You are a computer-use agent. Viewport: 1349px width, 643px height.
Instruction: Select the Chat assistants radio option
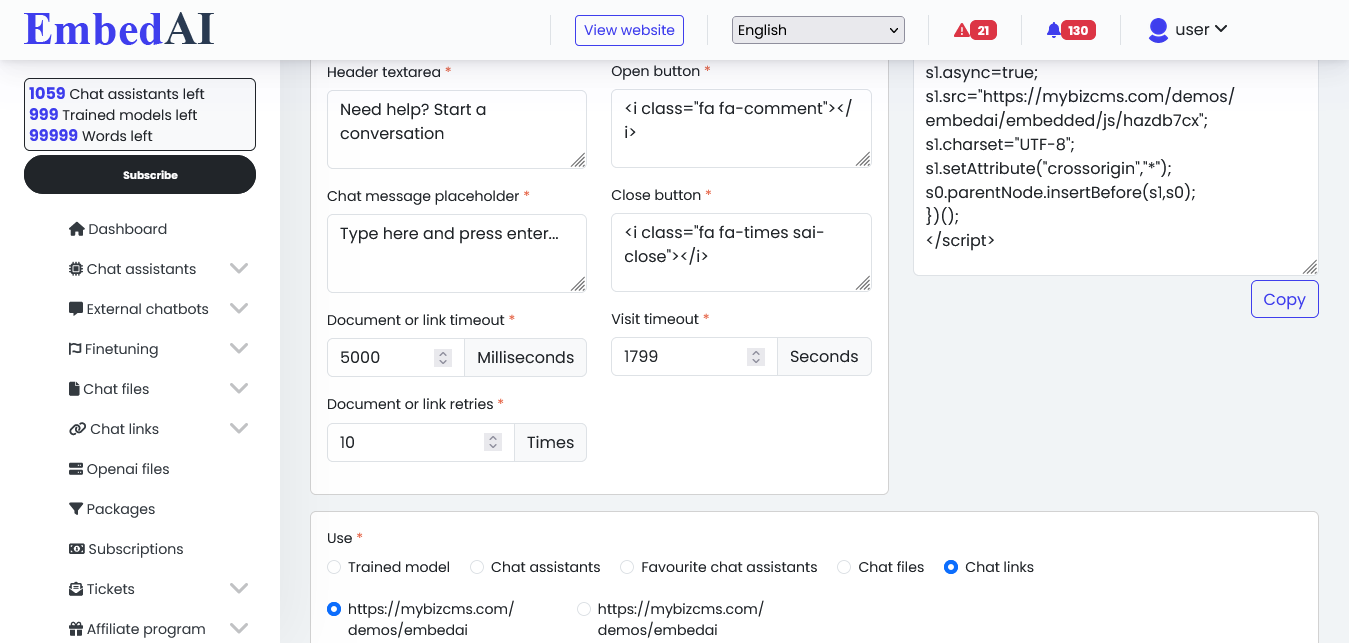pos(477,567)
